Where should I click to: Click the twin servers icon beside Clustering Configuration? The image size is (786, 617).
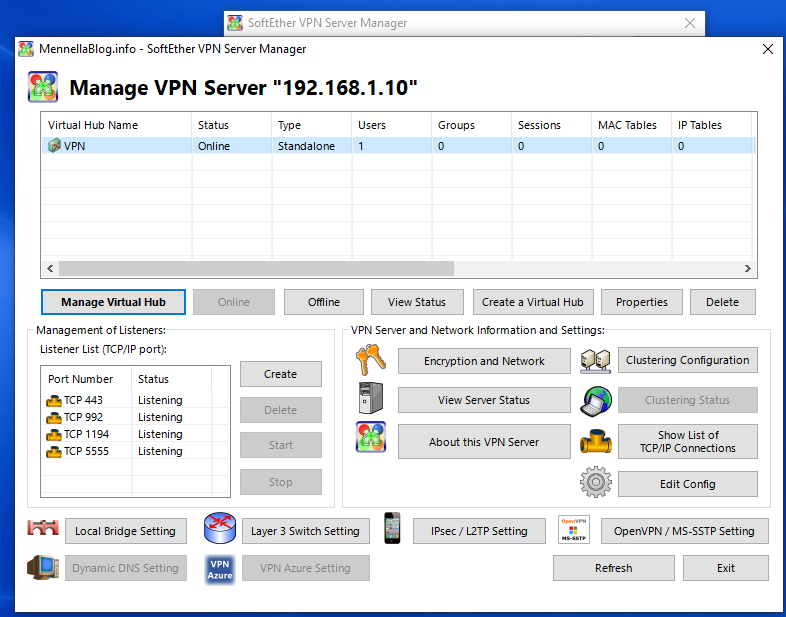[x=596, y=360]
